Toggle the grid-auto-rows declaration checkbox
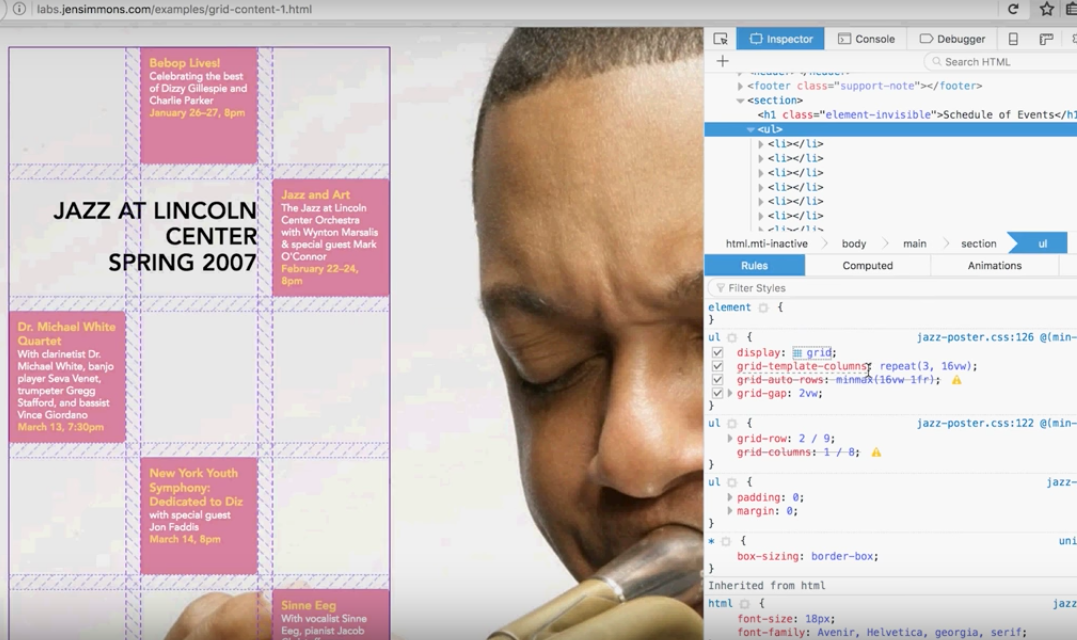 point(717,380)
